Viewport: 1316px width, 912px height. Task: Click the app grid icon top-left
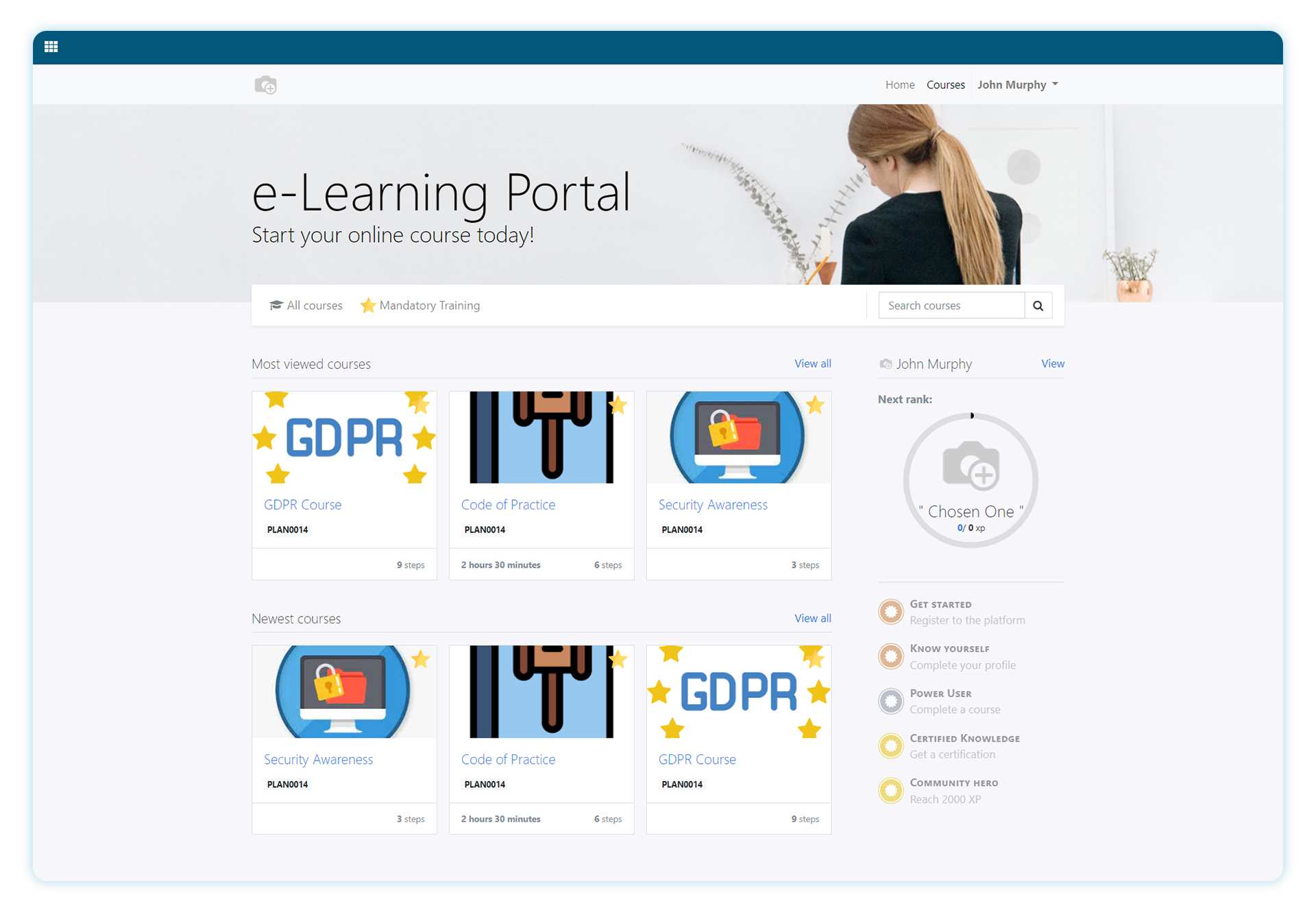[x=51, y=47]
